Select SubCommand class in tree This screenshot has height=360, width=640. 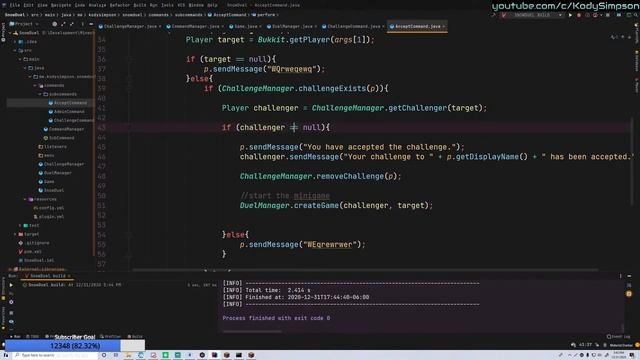59,138
